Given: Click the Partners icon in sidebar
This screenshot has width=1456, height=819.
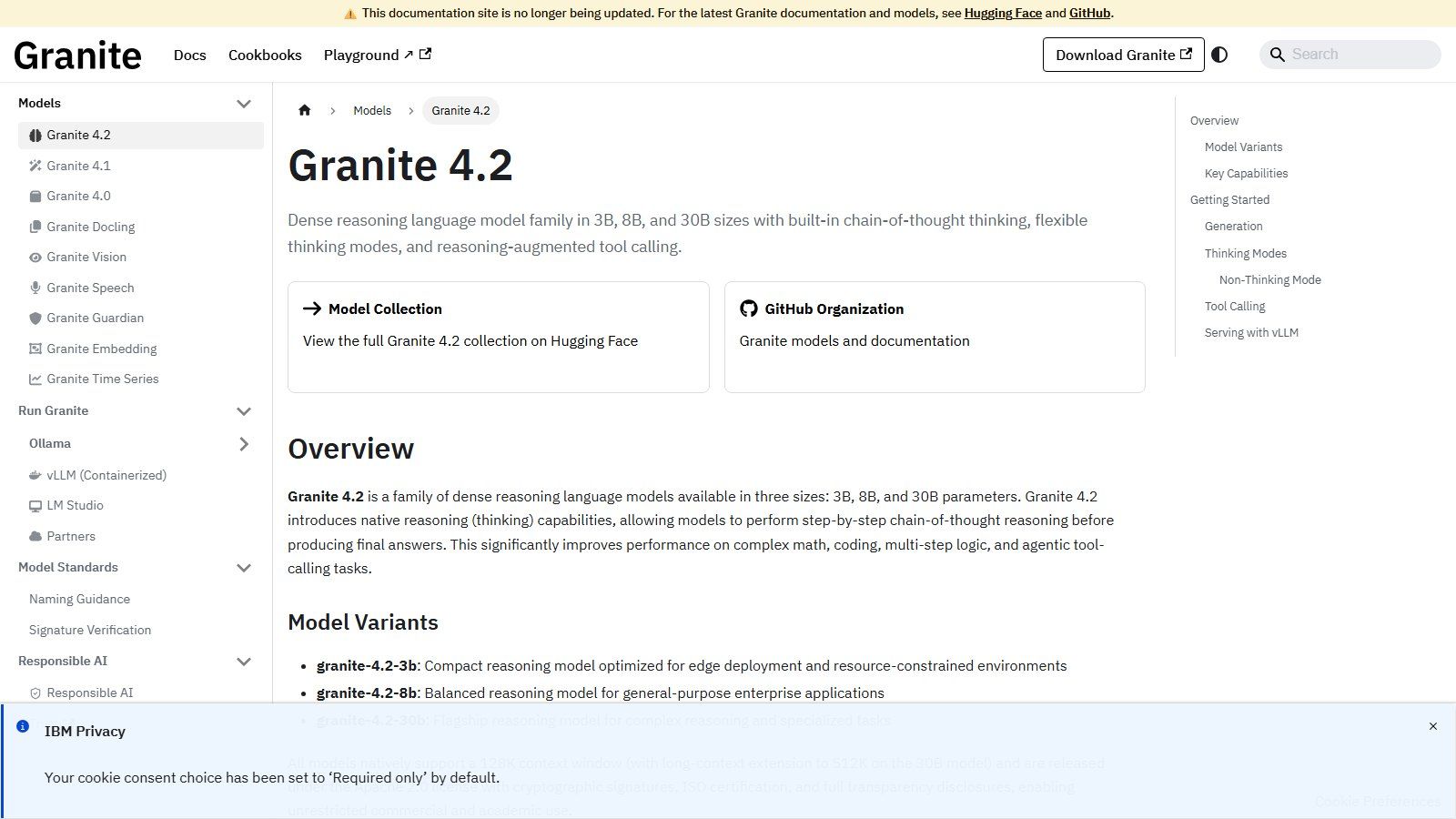Looking at the screenshot, I should (x=35, y=536).
